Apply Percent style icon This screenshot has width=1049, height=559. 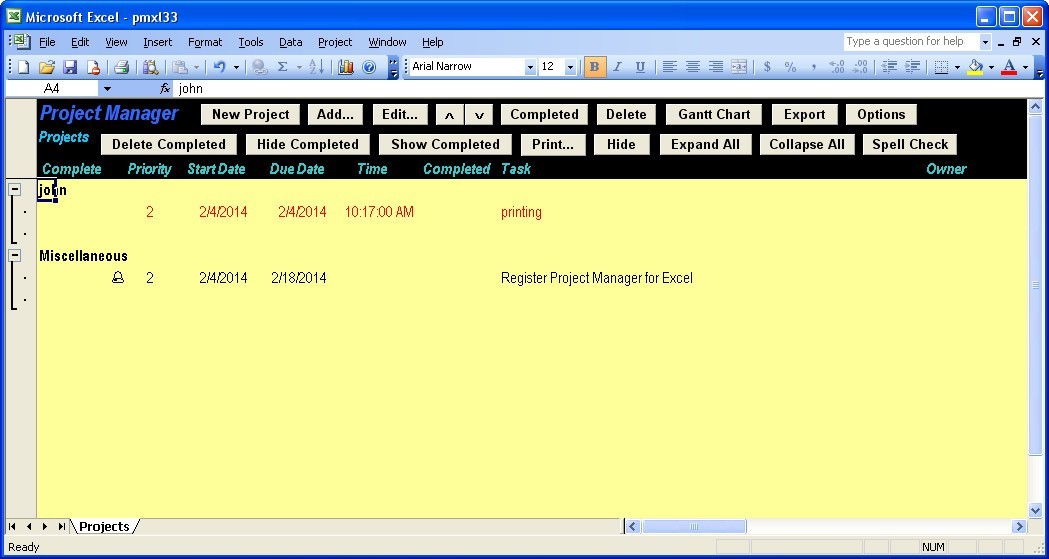point(791,67)
